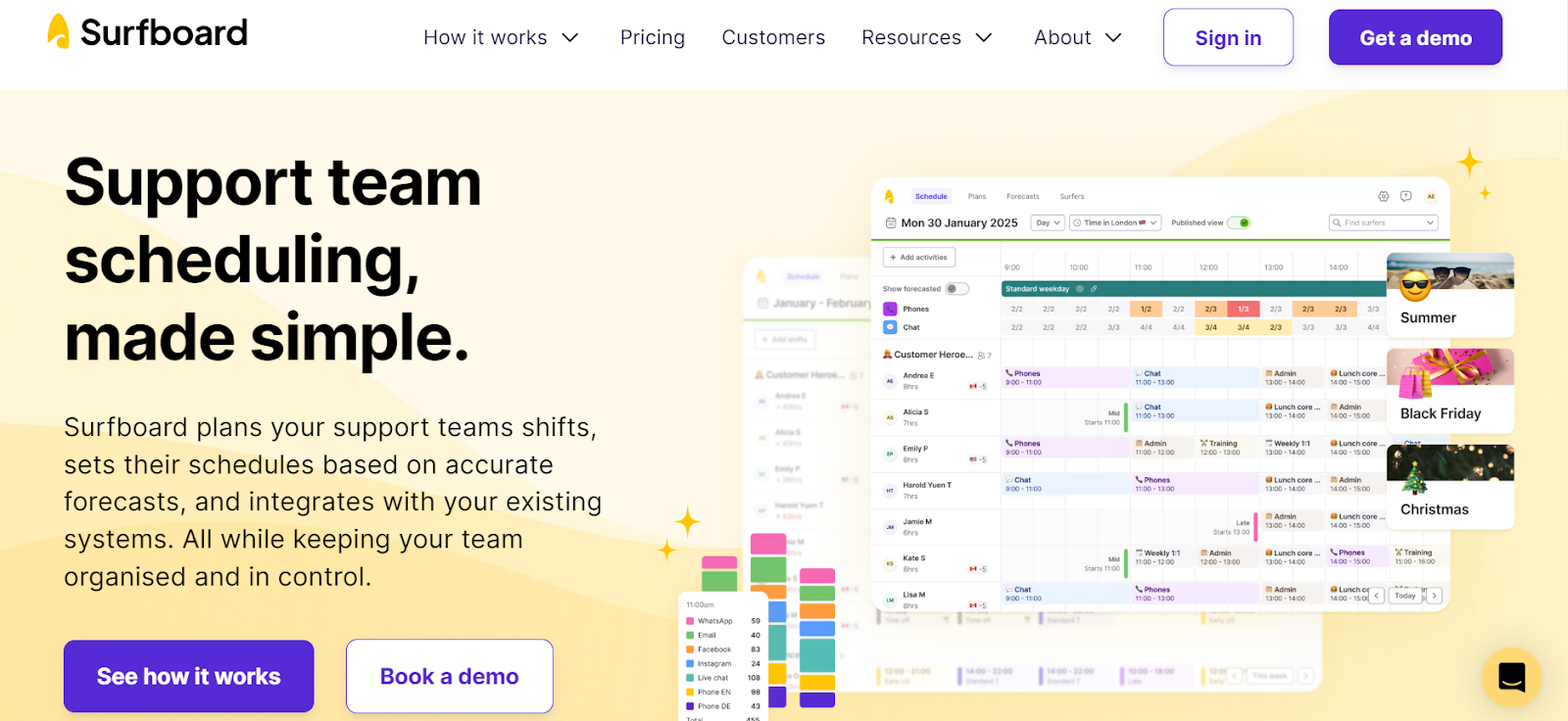Open the Customers page
1568x721 pixels.
[773, 37]
